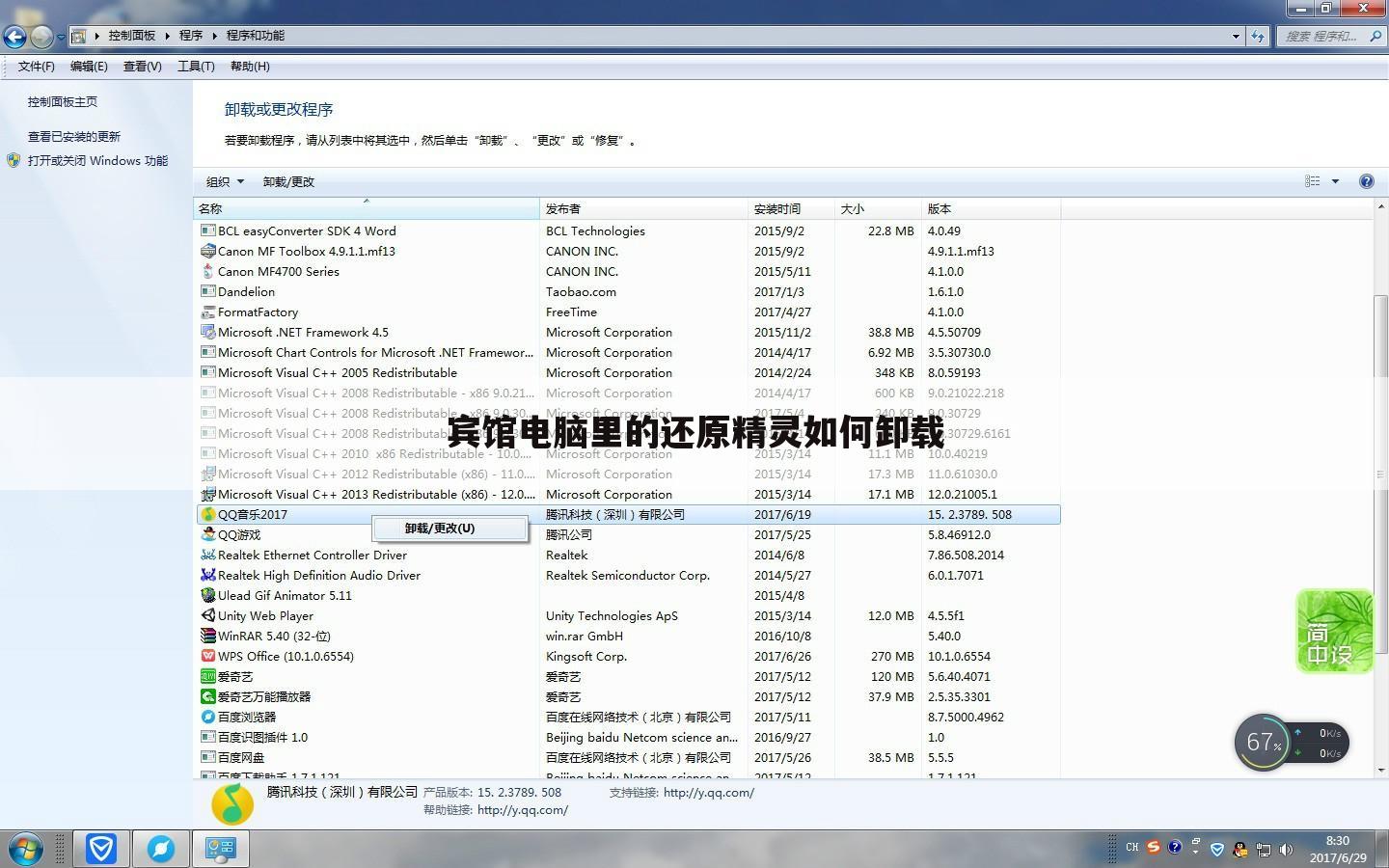The width and height of the screenshot is (1389, 868).
Task: Select Microsoft Visual C++ 2005 Redistributable row
Action: coord(628,373)
